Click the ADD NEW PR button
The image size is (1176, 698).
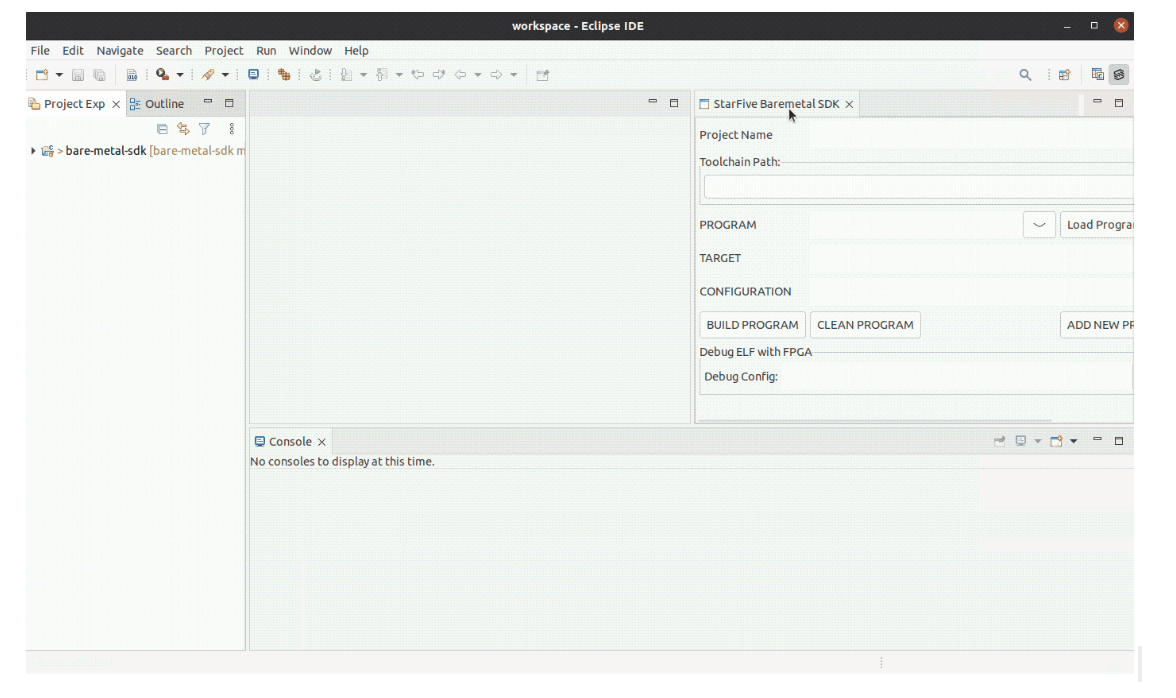[1096, 325]
